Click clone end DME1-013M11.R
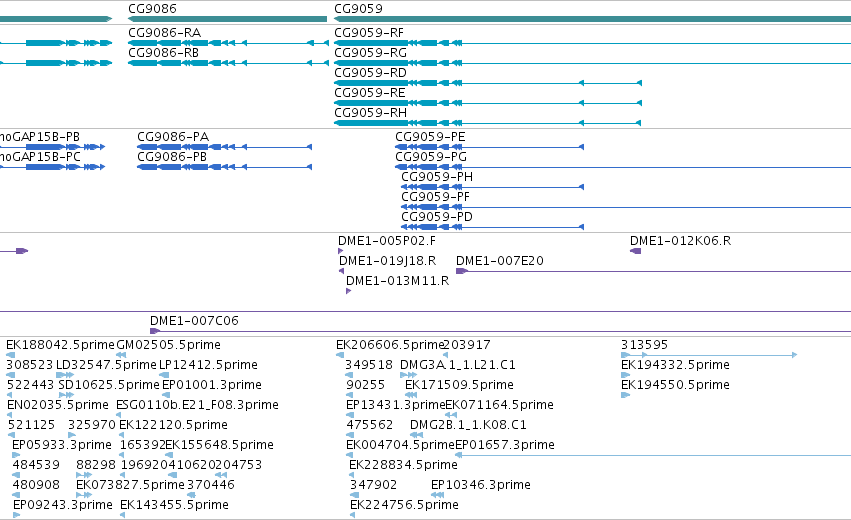 tap(397, 281)
